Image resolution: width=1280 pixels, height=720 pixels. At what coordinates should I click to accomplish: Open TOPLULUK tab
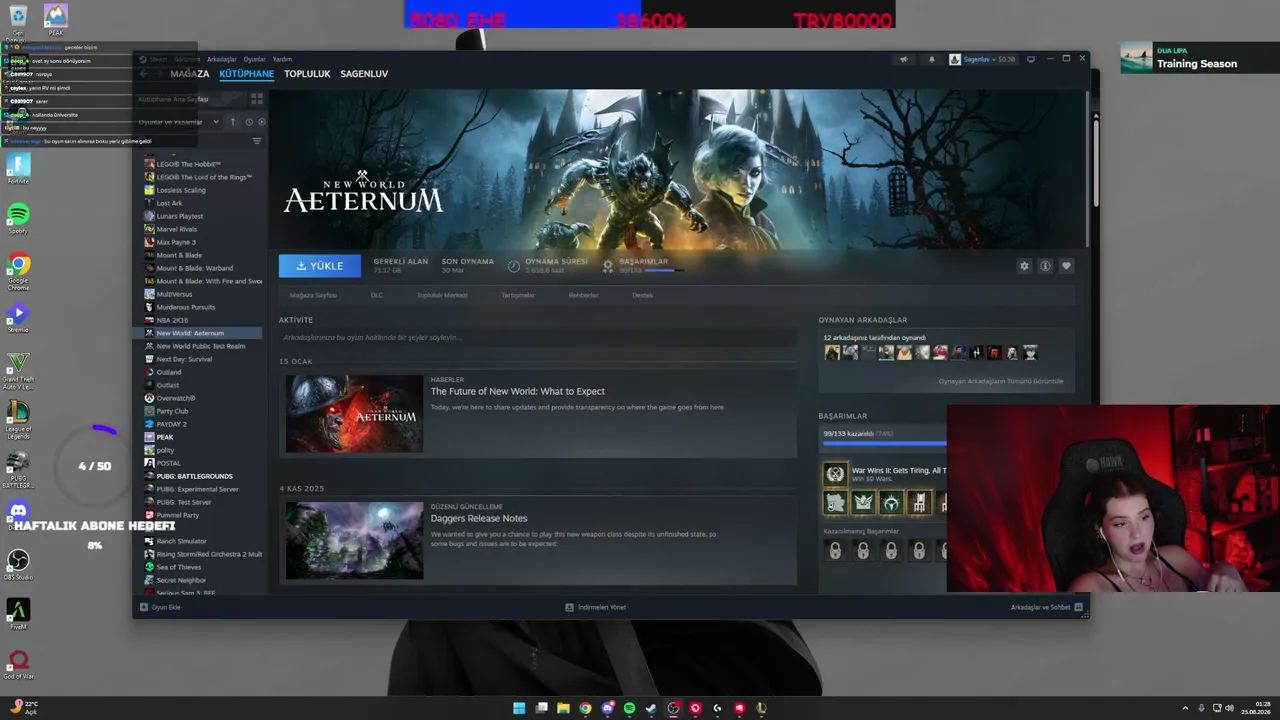point(307,74)
